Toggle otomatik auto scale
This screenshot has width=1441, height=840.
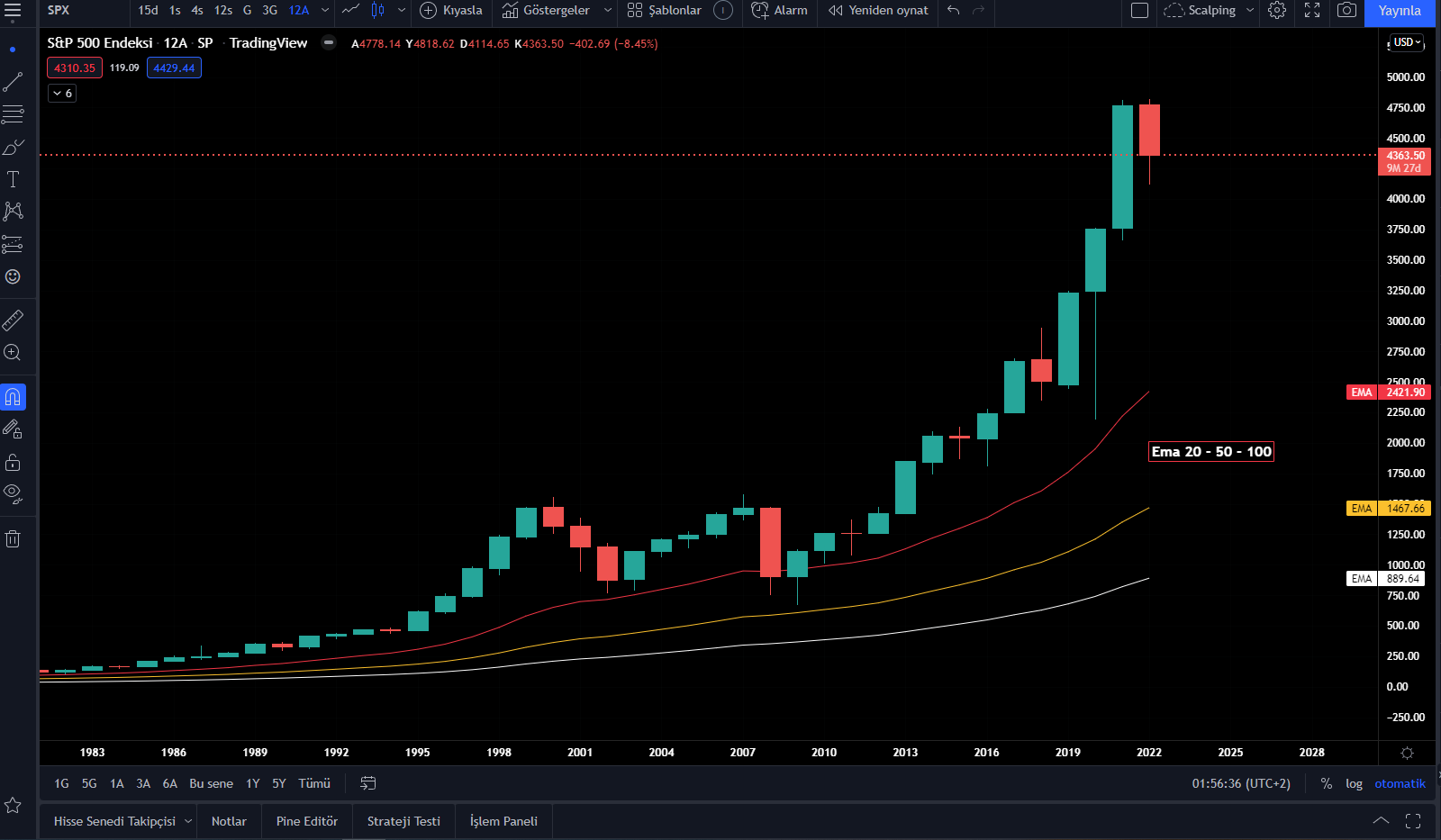[x=1400, y=783]
